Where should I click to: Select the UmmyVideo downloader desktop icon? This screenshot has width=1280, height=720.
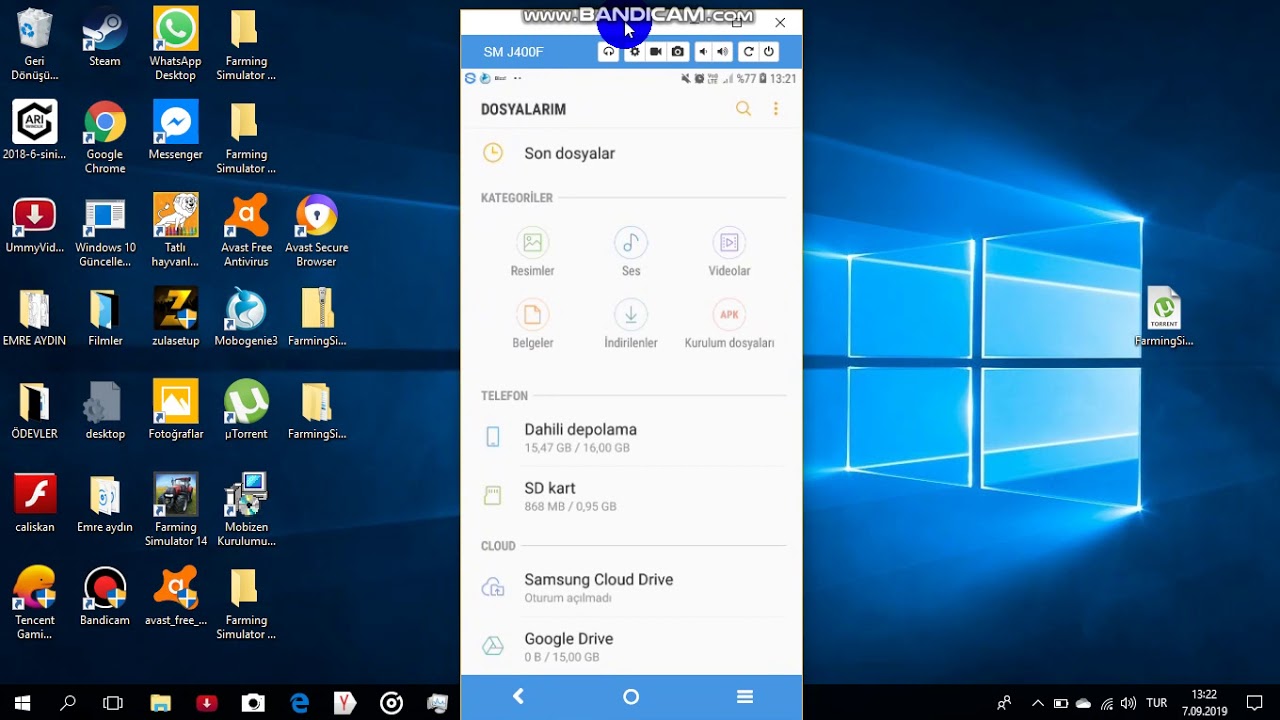35,224
